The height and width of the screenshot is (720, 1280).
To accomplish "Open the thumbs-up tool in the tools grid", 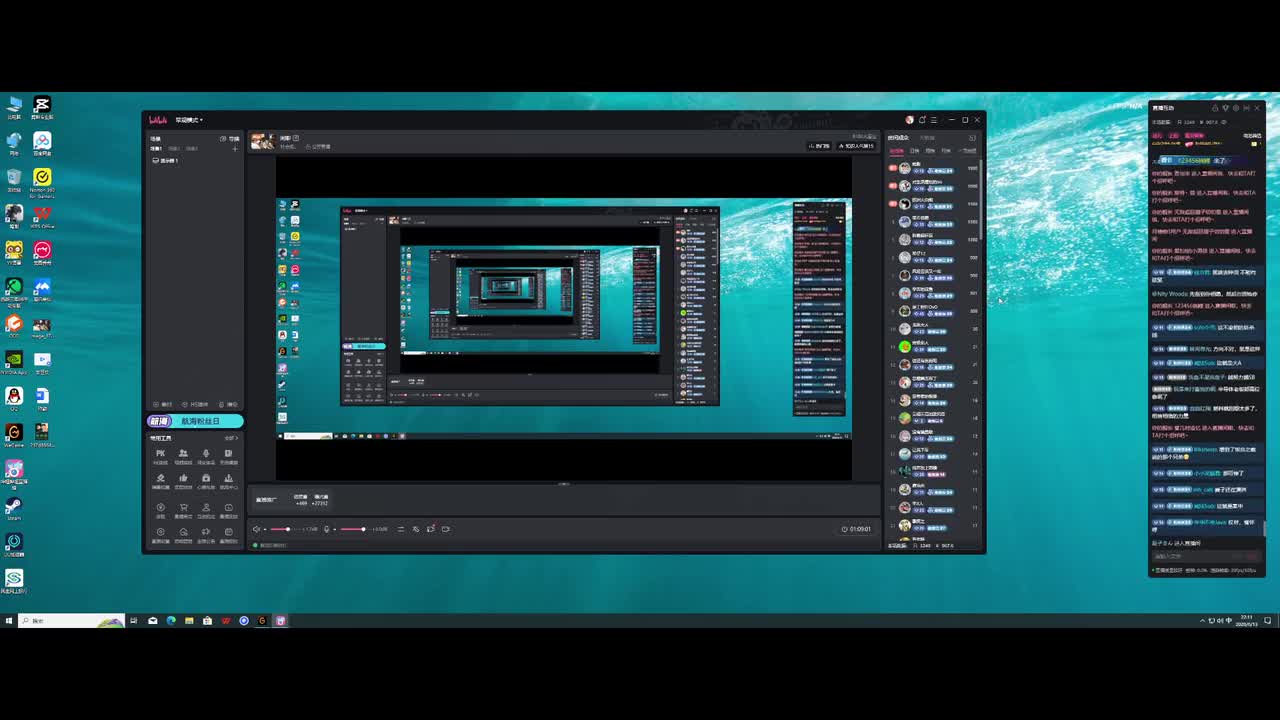I will [183, 480].
